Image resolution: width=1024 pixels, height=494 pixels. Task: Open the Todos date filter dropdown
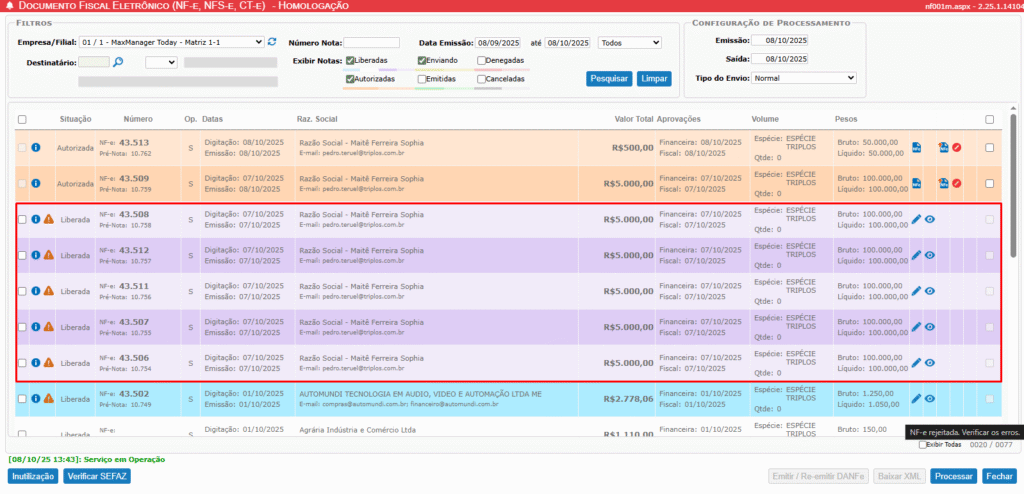tap(629, 43)
